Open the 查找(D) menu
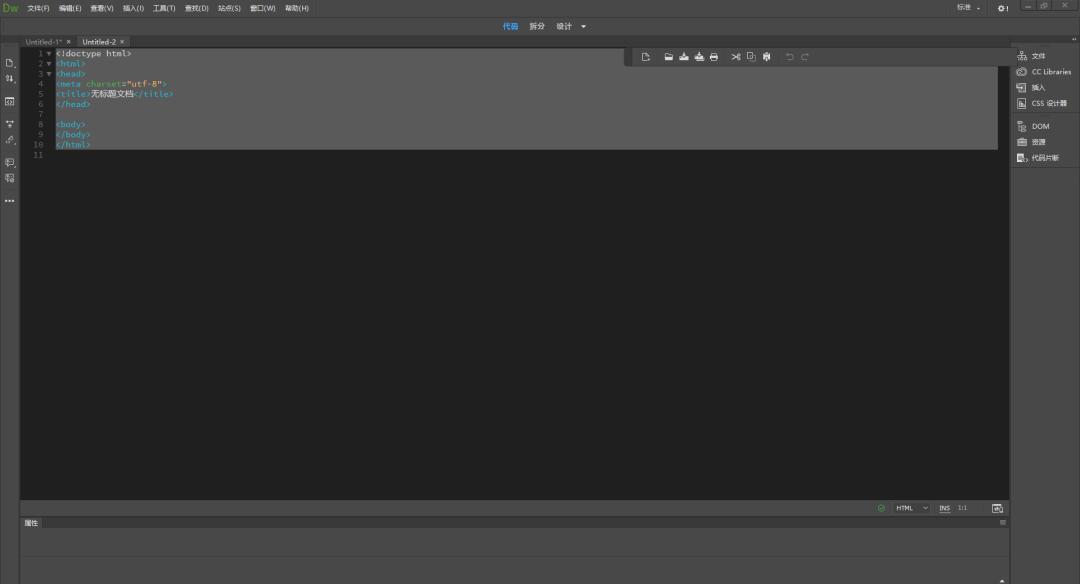Screen dimensions: 1080x584 [196, 8]
